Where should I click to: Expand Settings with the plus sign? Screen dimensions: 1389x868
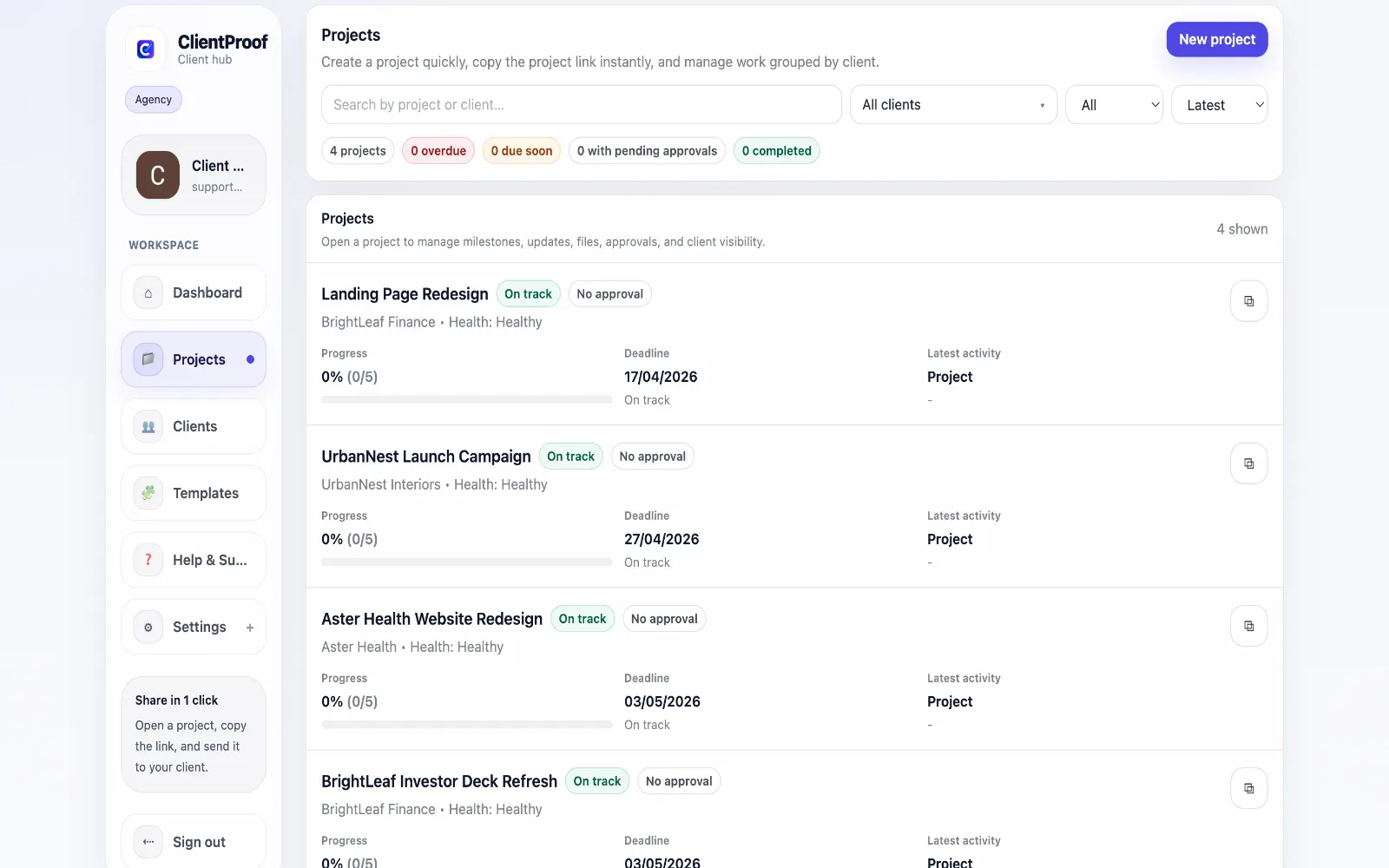tap(250, 628)
